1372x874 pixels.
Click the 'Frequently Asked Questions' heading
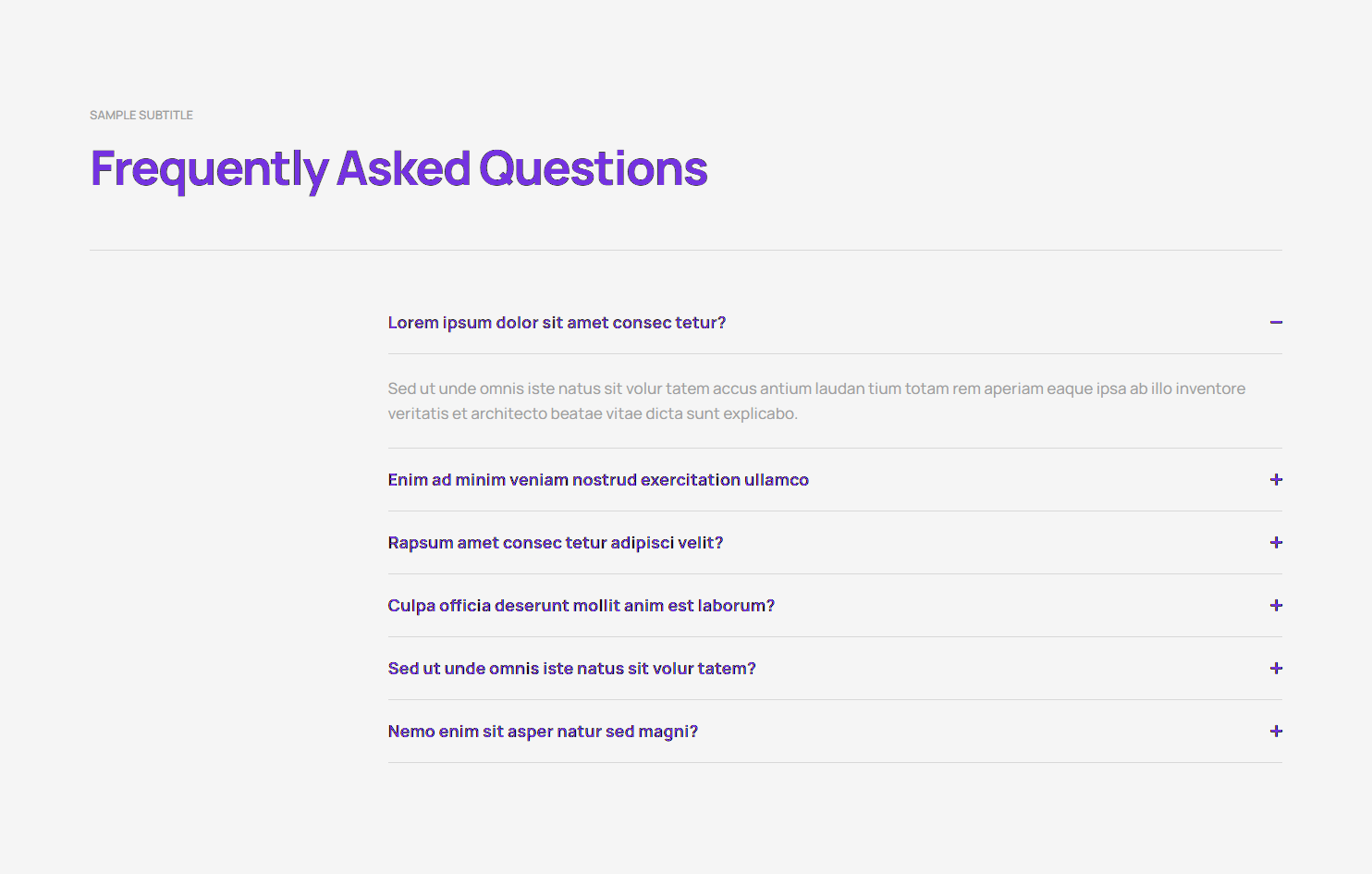[398, 169]
